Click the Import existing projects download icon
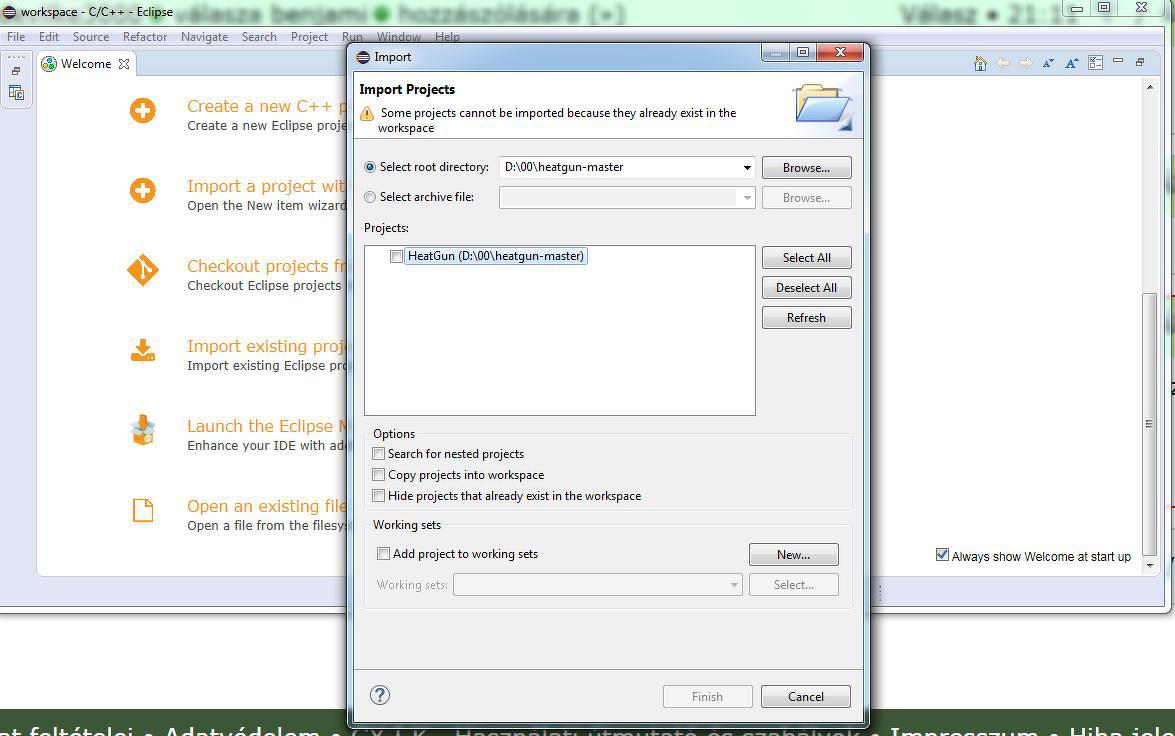Viewport: 1175px width, 736px height. click(142, 350)
